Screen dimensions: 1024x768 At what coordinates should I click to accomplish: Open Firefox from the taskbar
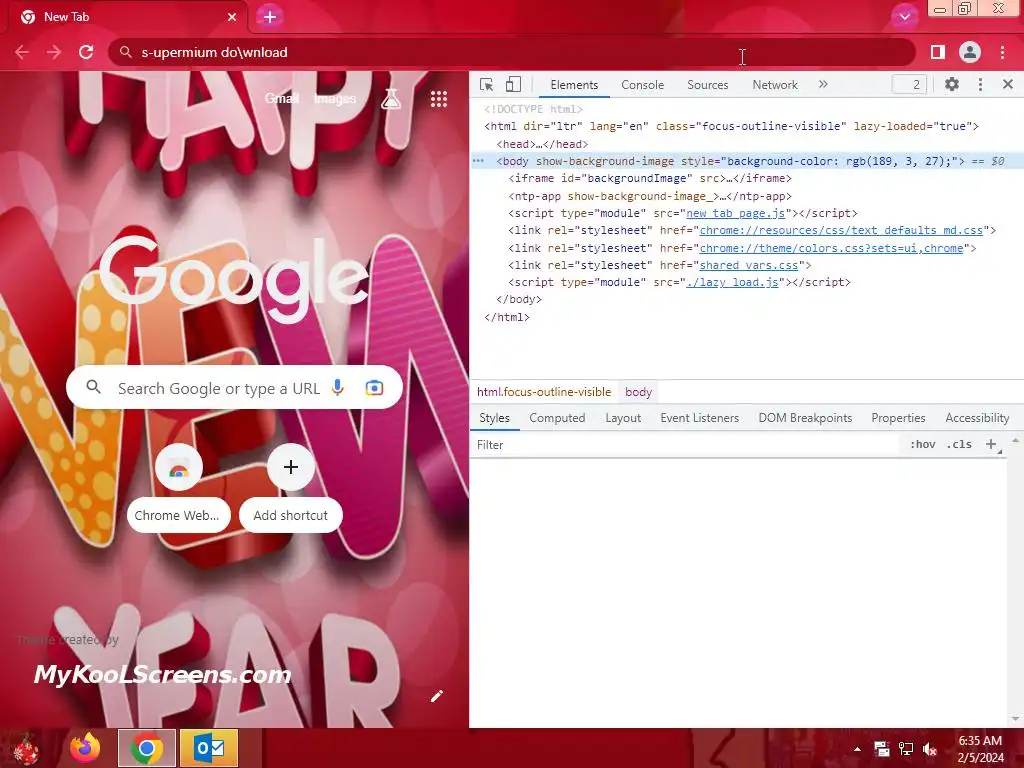[x=85, y=748]
